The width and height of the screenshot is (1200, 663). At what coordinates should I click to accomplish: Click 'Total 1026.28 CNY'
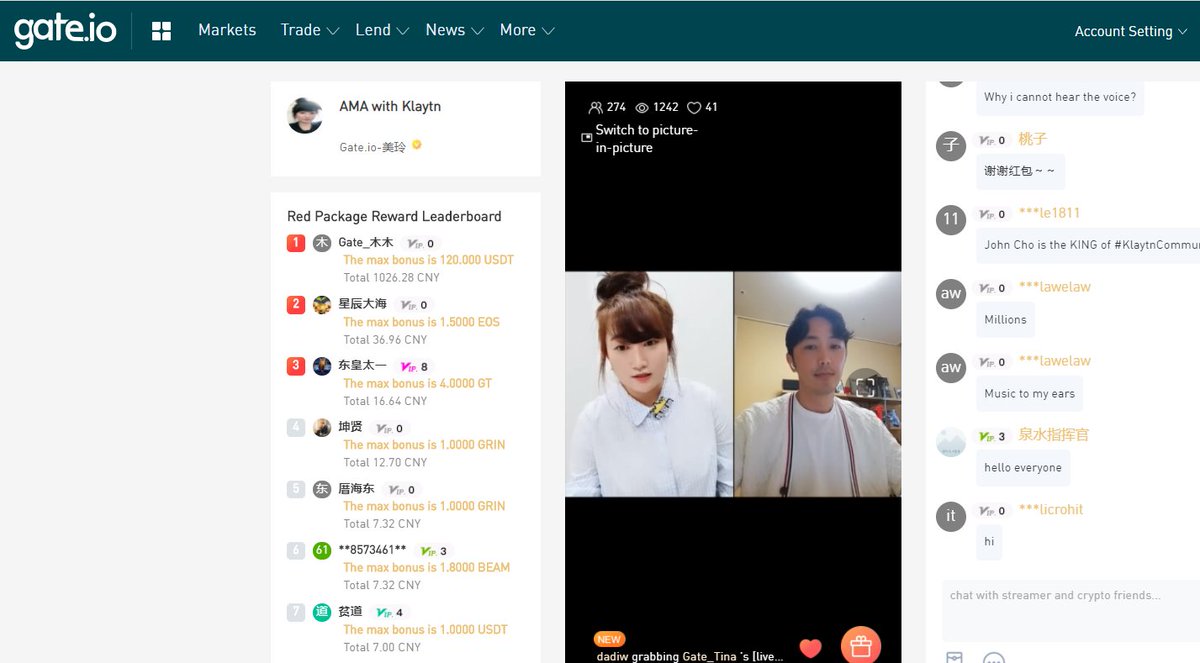pyautogui.click(x=392, y=277)
